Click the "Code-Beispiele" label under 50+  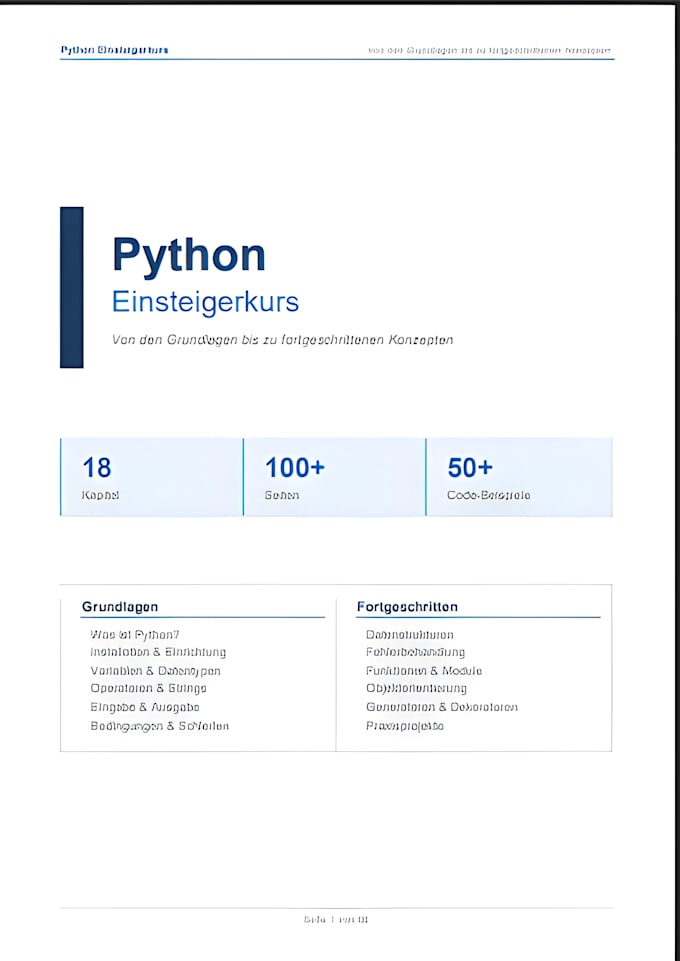[489, 495]
